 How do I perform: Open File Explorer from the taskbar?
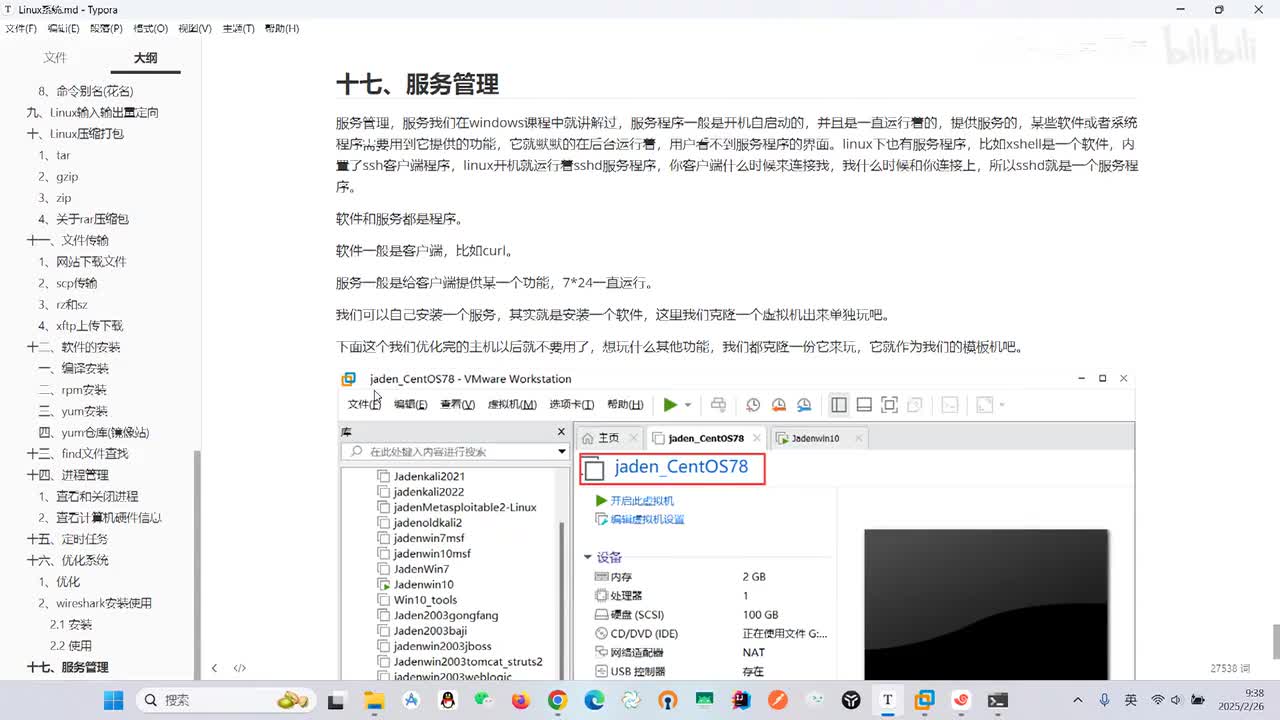coord(374,700)
